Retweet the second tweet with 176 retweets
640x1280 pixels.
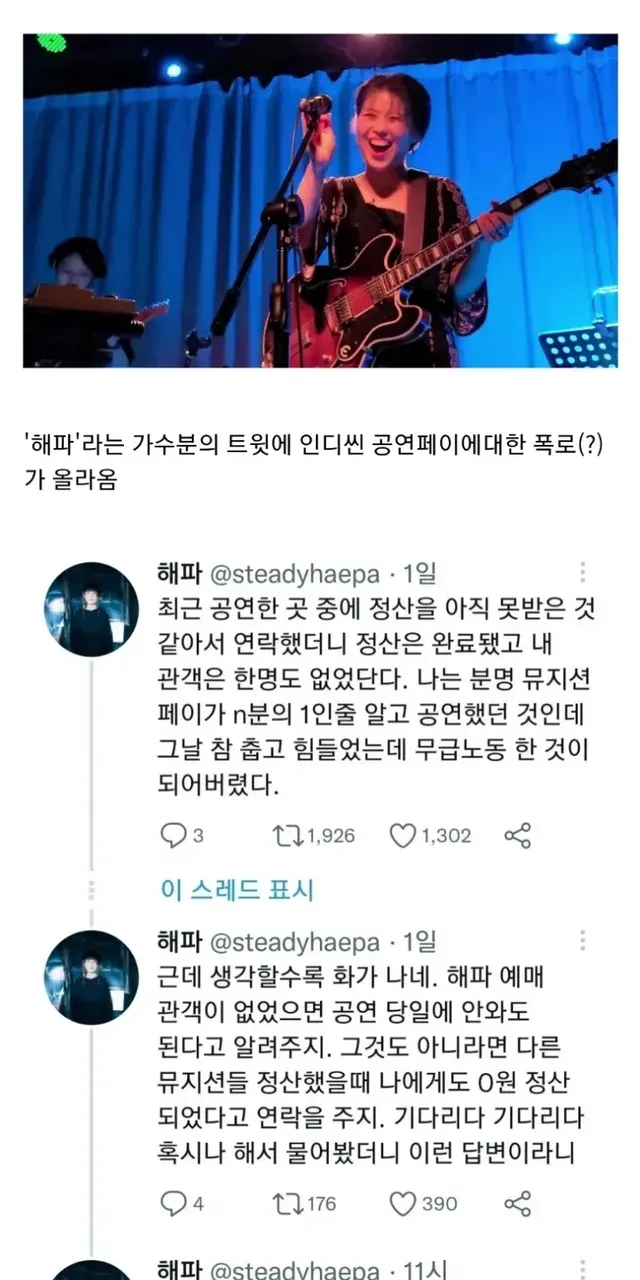[x=304, y=1203]
